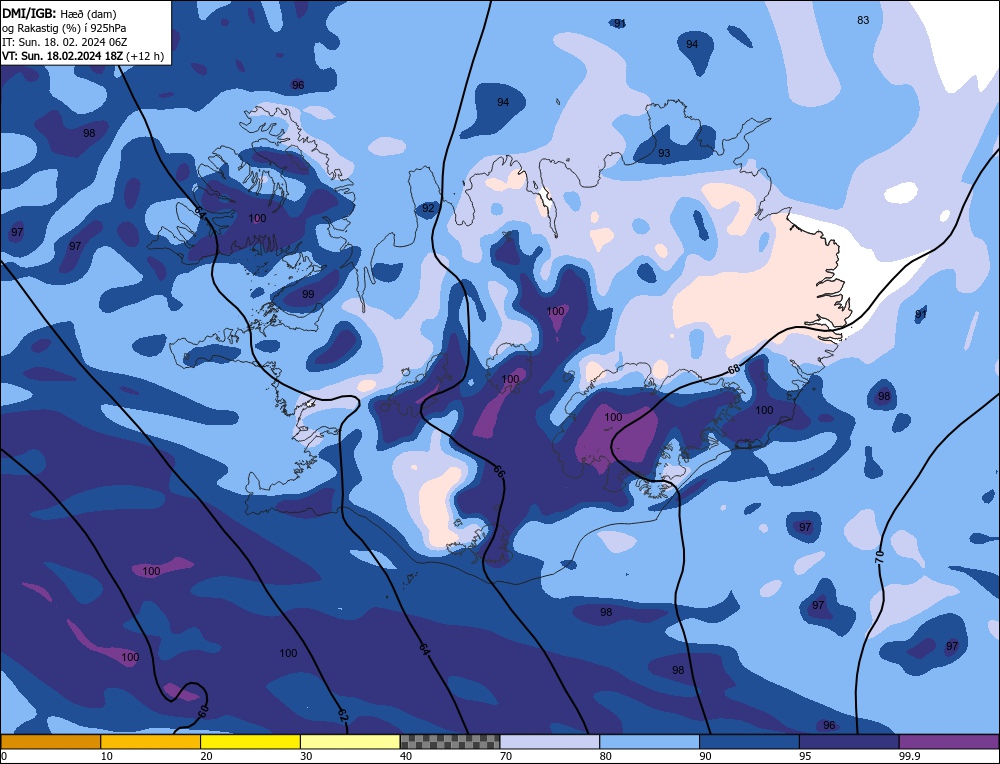Screen dimensions: 1000x764
Task: Click the legend tick label '40'
Action: tap(406, 756)
